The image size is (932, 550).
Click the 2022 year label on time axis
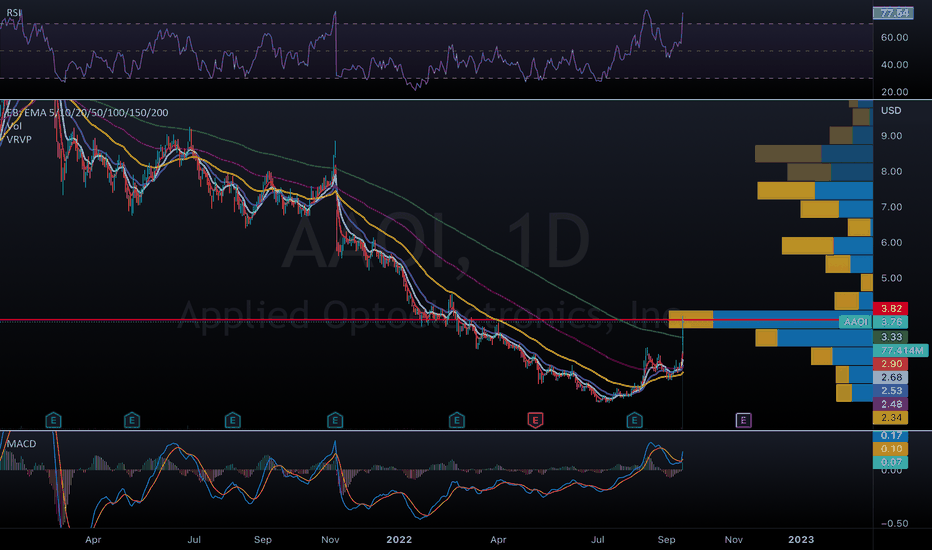(x=399, y=539)
